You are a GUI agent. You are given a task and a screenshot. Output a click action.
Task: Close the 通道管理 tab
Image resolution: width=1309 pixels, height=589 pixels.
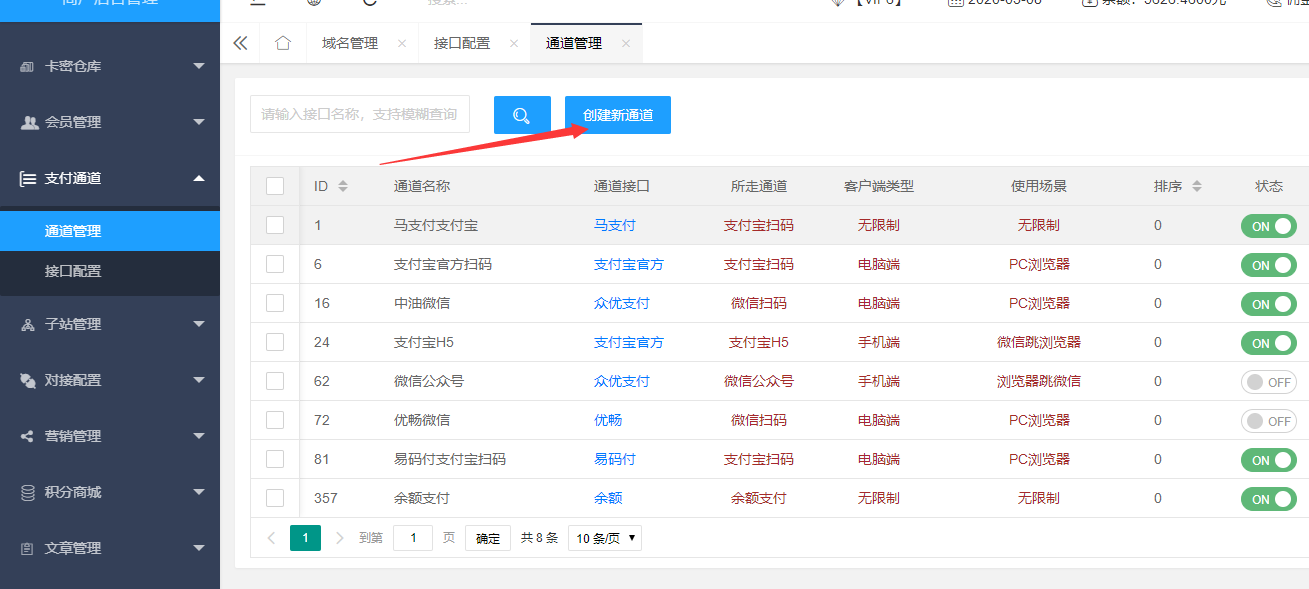(626, 44)
